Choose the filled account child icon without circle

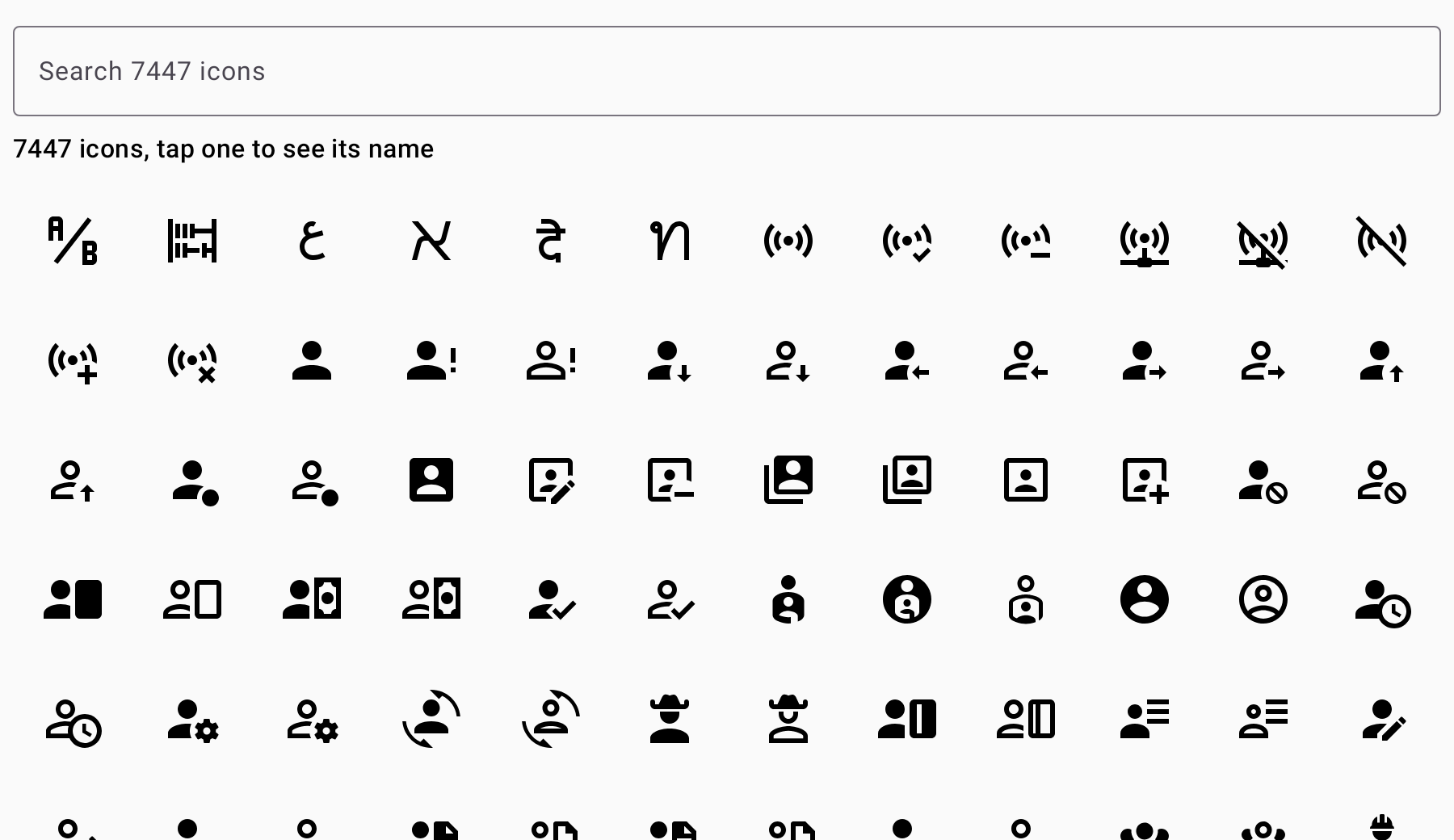pyautogui.click(x=788, y=599)
